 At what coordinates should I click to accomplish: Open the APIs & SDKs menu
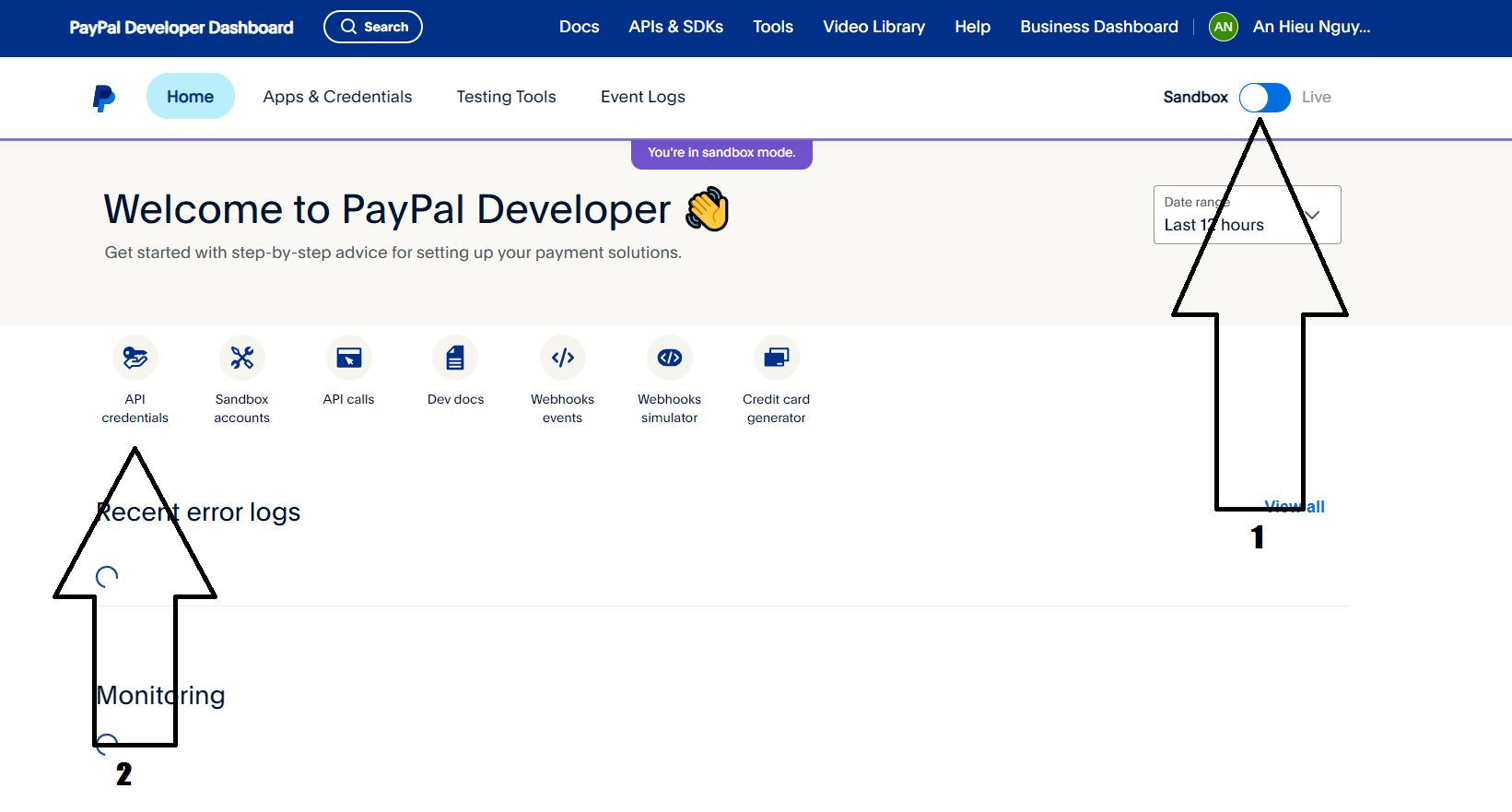(x=675, y=27)
